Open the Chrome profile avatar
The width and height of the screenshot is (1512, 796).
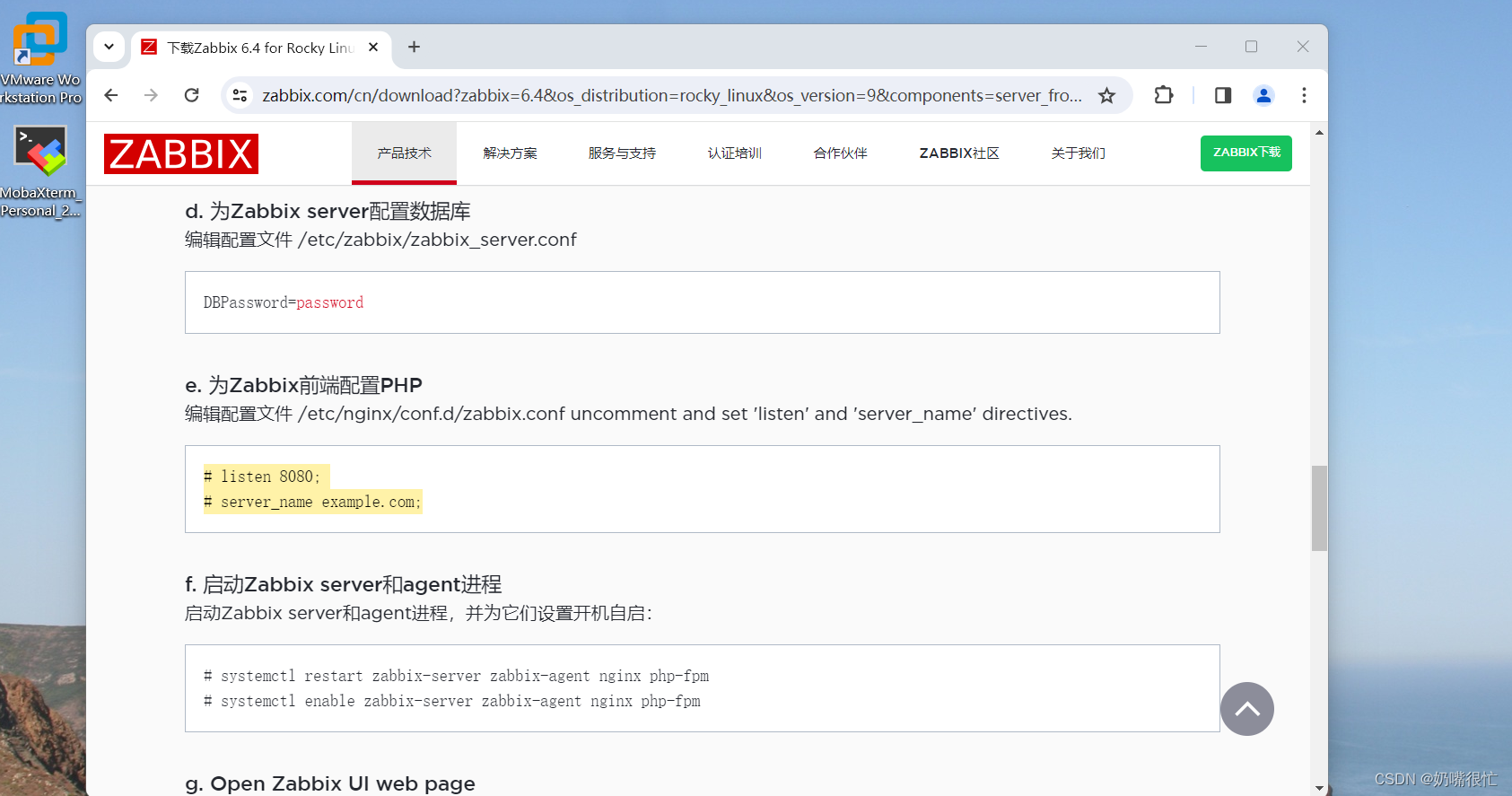click(1263, 95)
